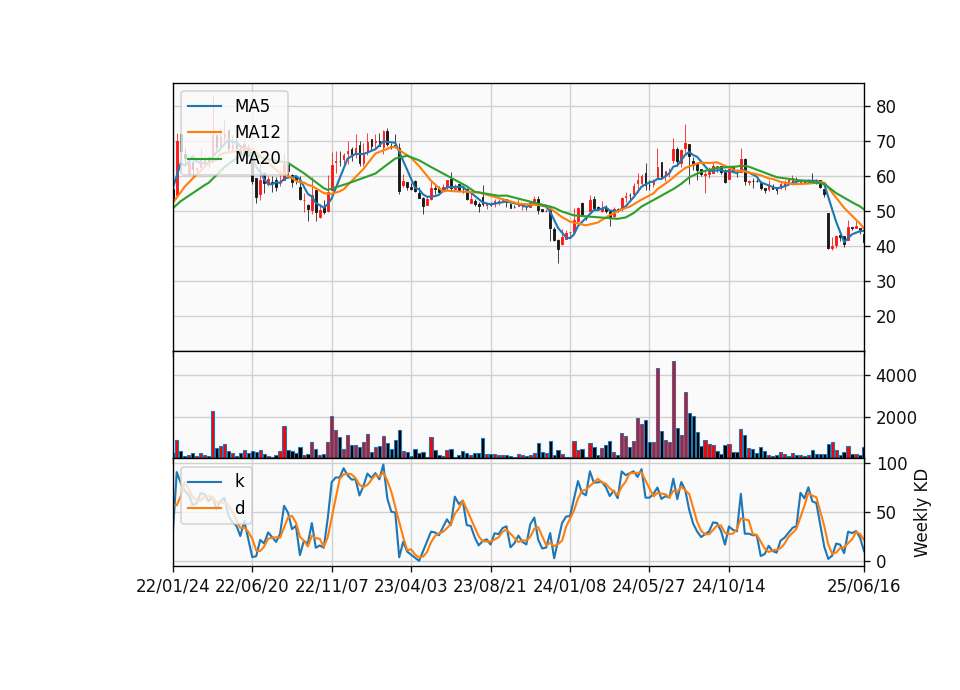Click the price axis value 60
The width and height of the screenshot is (960, 690).
coord(885,176)
